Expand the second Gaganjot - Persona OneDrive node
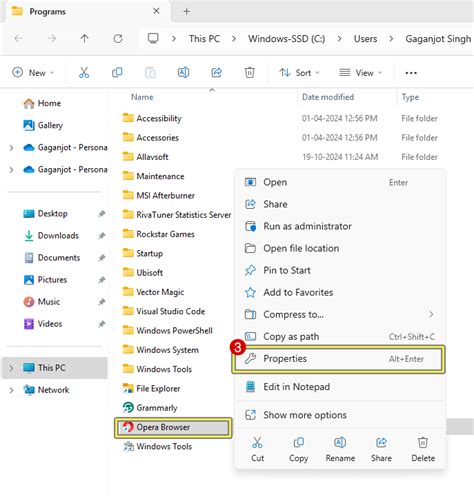 pyautogui.click(x=11, y=170)
